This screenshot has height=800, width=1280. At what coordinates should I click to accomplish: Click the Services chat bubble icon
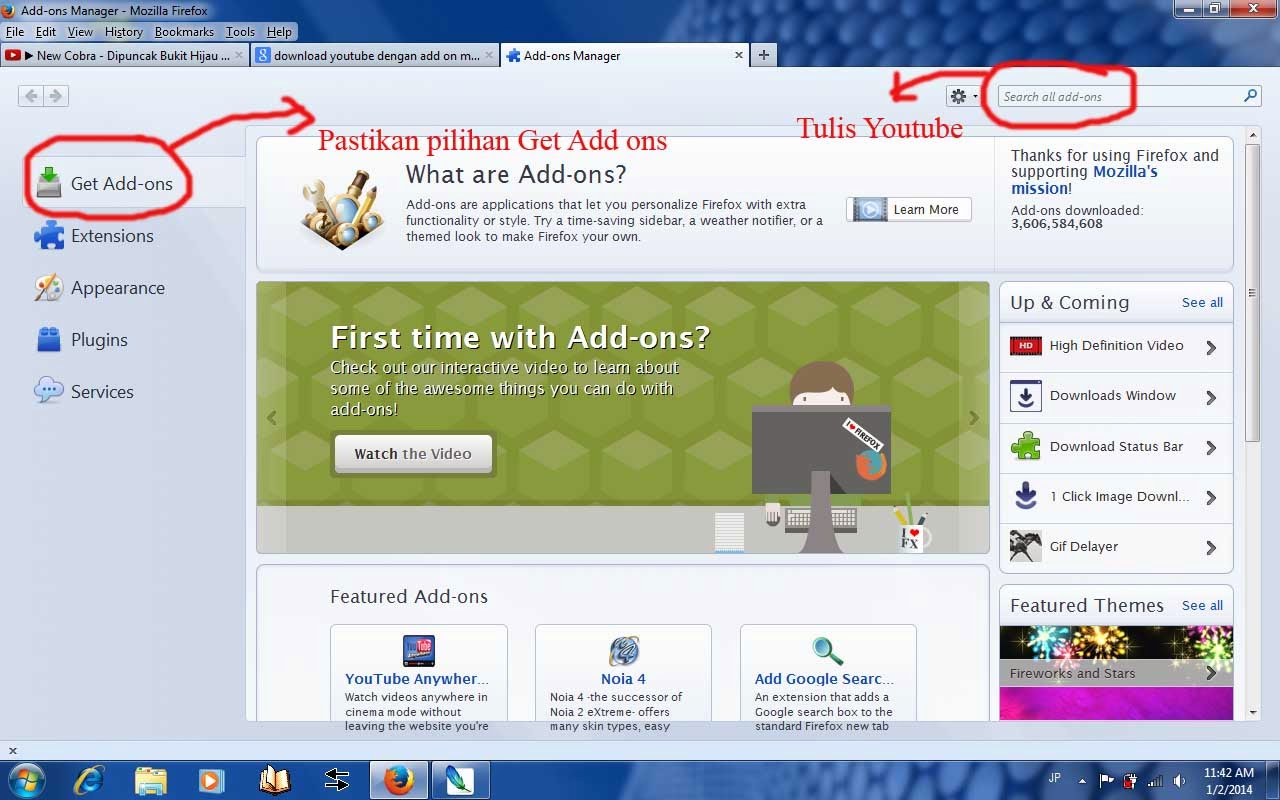click(49, 391)
